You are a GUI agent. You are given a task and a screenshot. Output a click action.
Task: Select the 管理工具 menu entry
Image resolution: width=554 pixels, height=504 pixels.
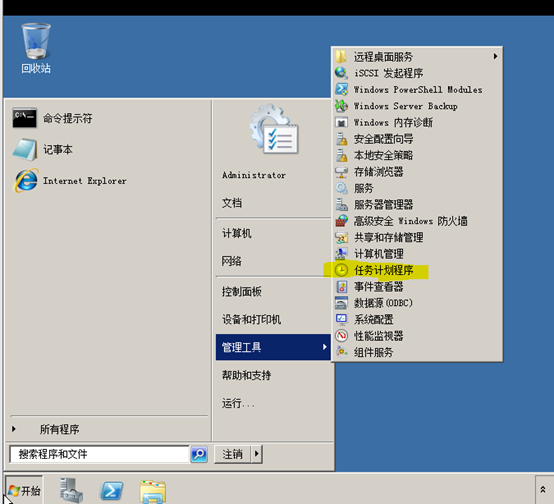click(x=273, y=347)
